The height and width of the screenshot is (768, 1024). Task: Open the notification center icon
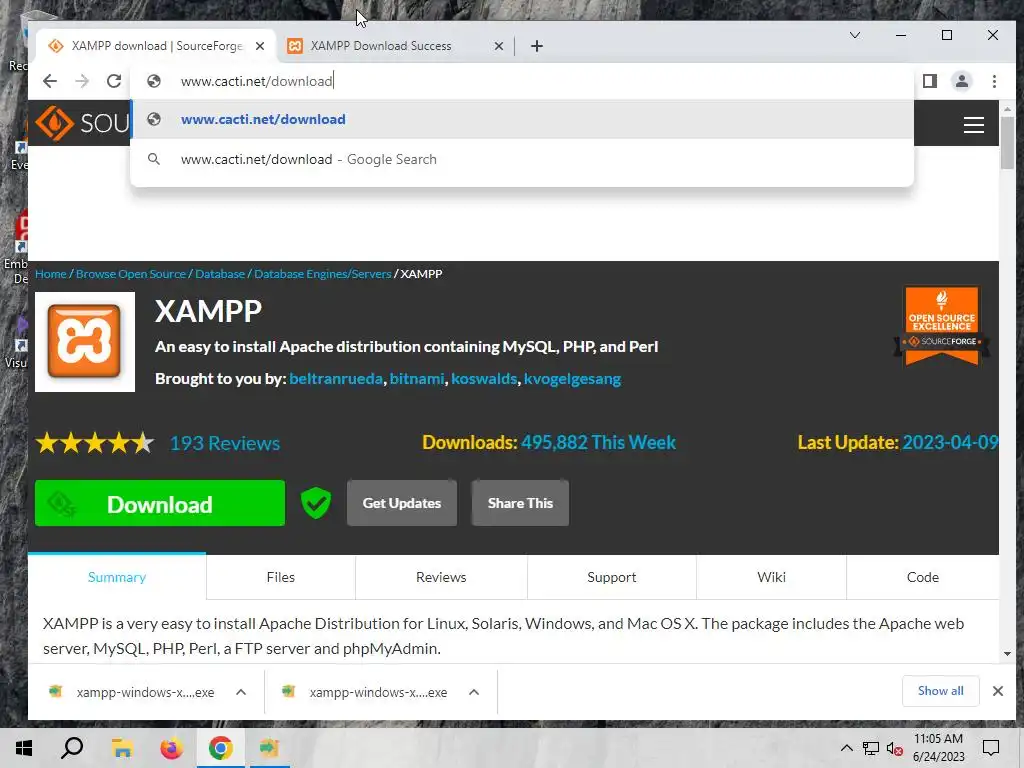coord(991,748)
